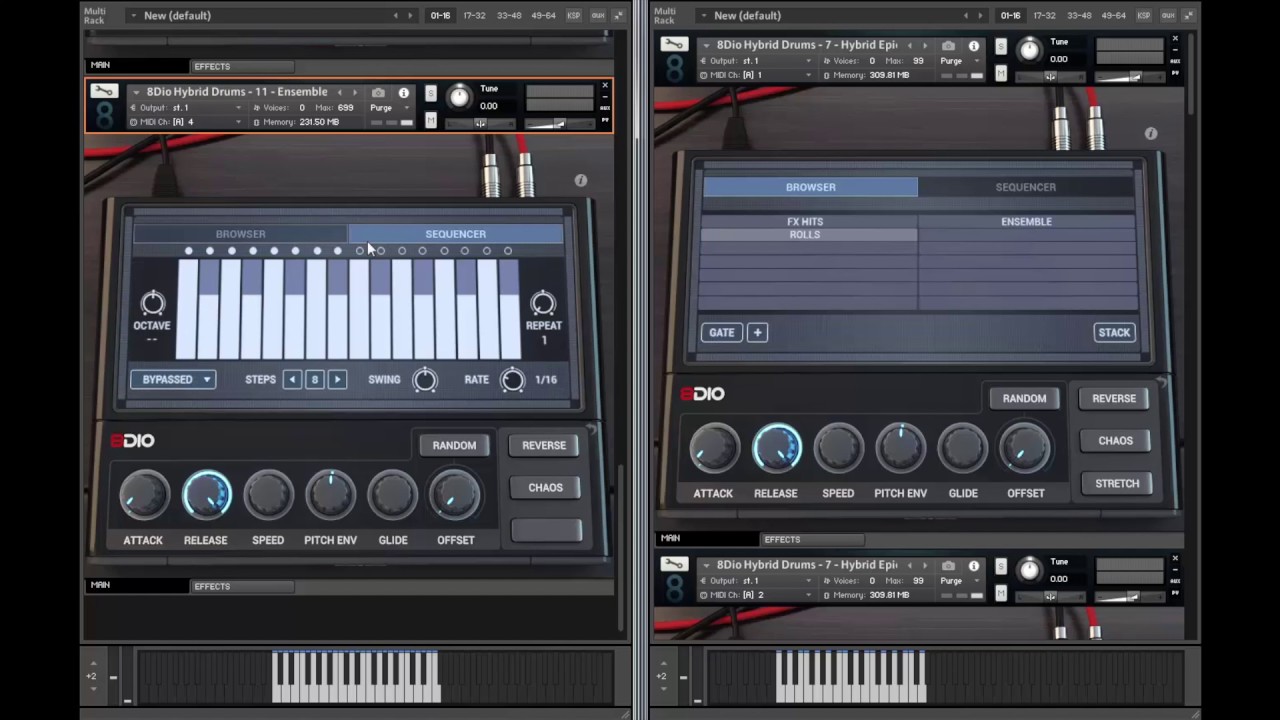Toggle last step dot in sequencer
Screen dimensions: 1280x720
point(508,251)
